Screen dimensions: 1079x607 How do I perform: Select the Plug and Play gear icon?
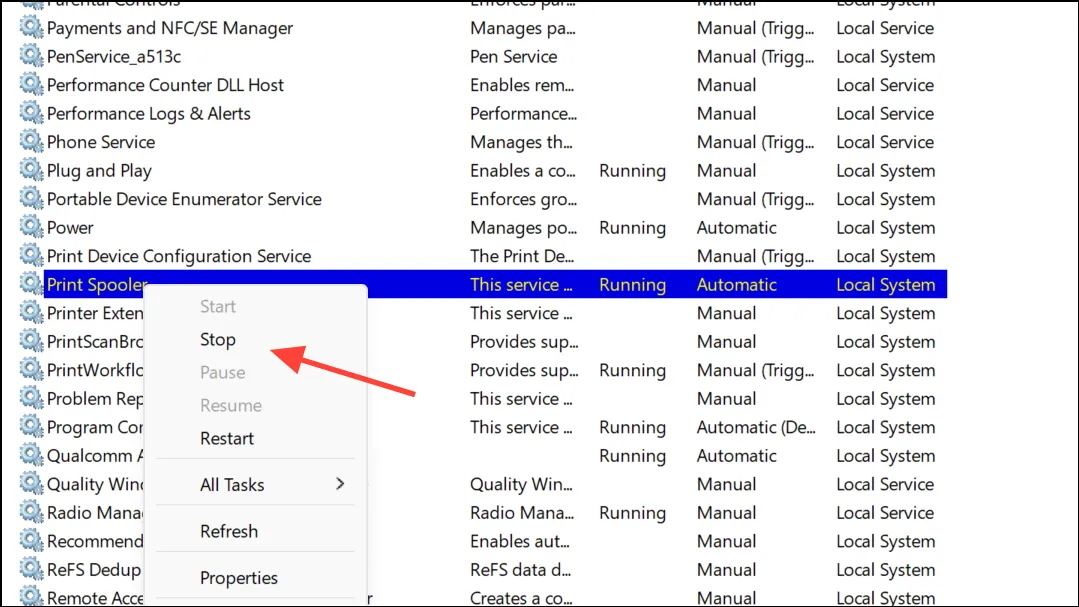click(31, 169)
